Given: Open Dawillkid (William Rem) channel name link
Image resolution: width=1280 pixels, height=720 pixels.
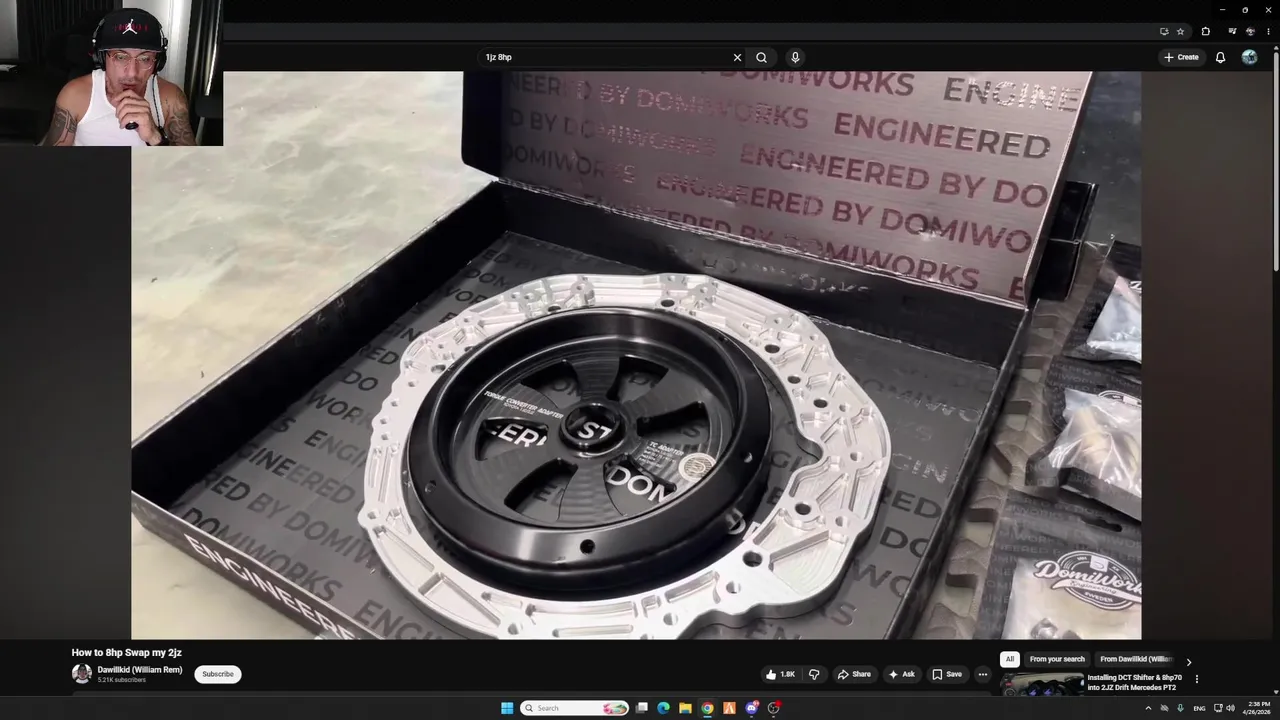Looking at the screenshot, I should [x=140, y=670].
